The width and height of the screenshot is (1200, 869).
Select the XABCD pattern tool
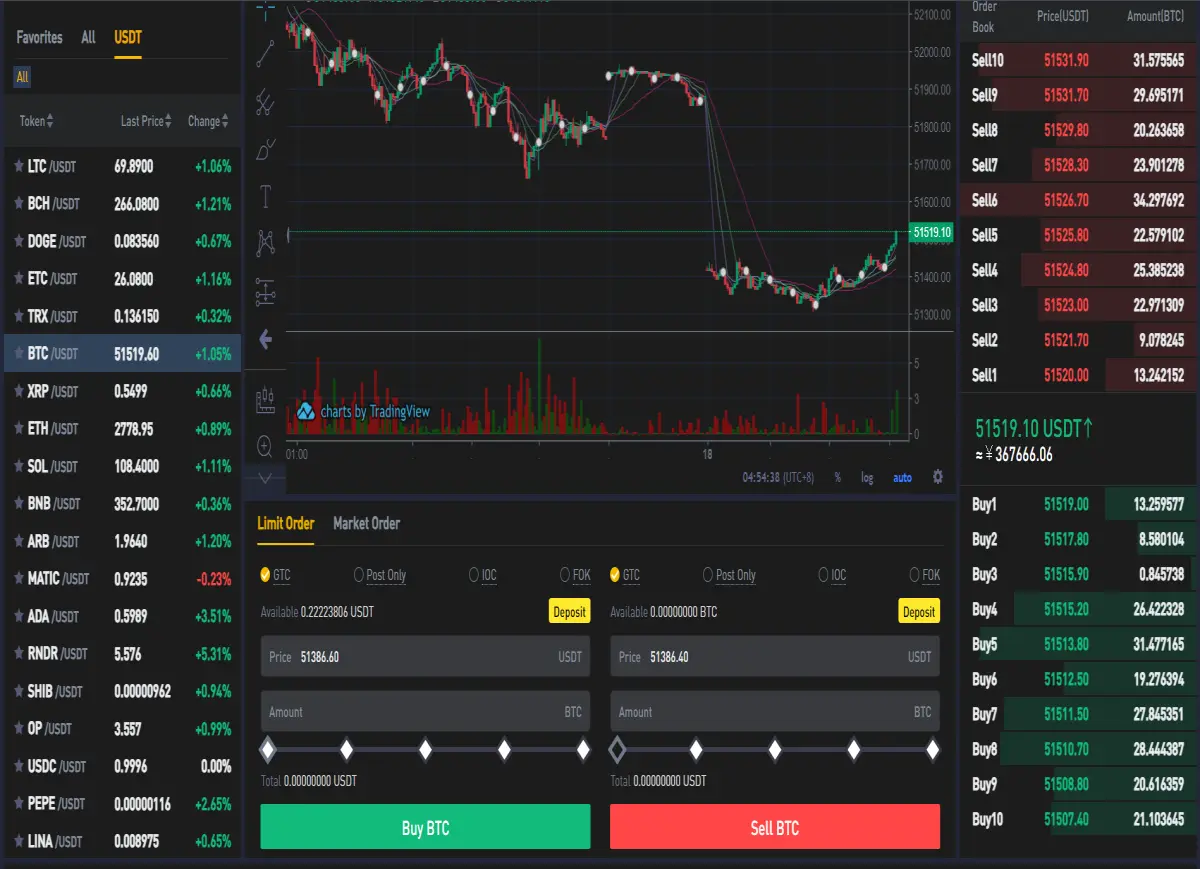point(265,243)
